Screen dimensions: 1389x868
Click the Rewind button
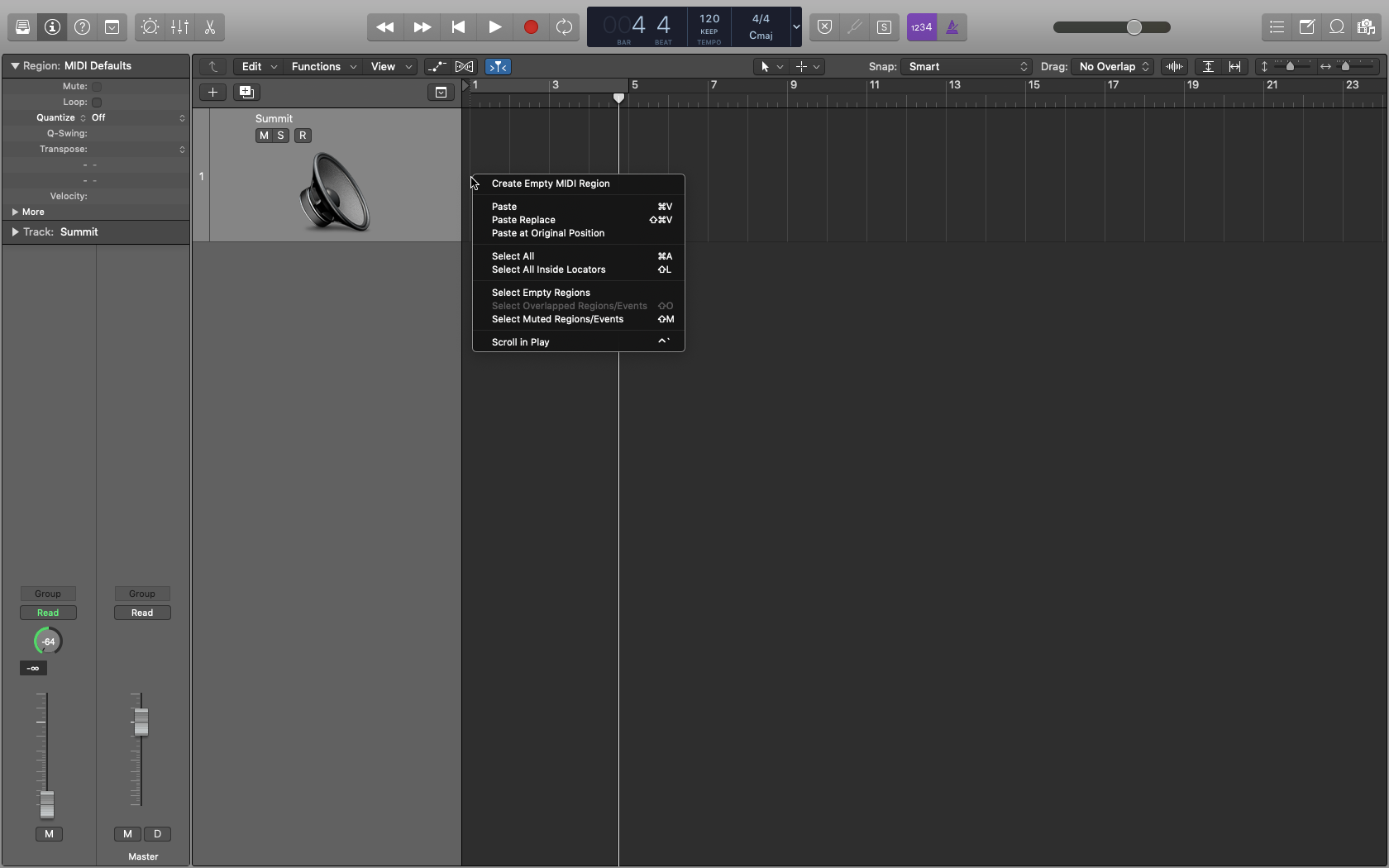click(x=385, y=27)
